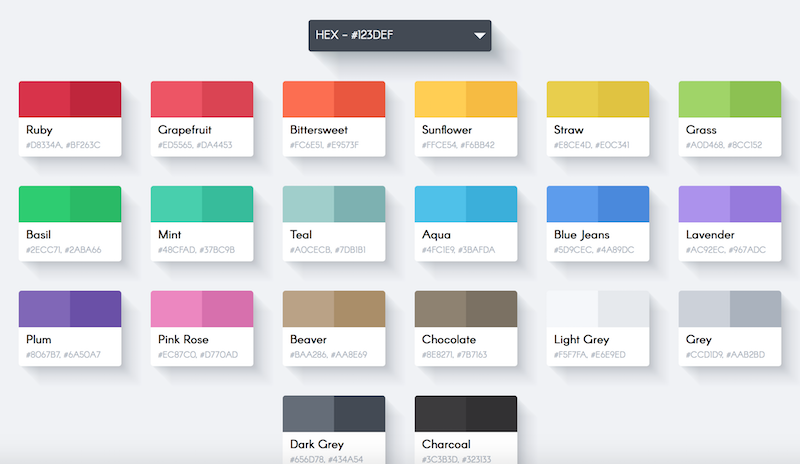Image resolution: width=800 pixels, height=464 pixels.
Task: Choose the darker Straw swatch #E0C341
Action: pyautogui.click(x=624, y=99)
